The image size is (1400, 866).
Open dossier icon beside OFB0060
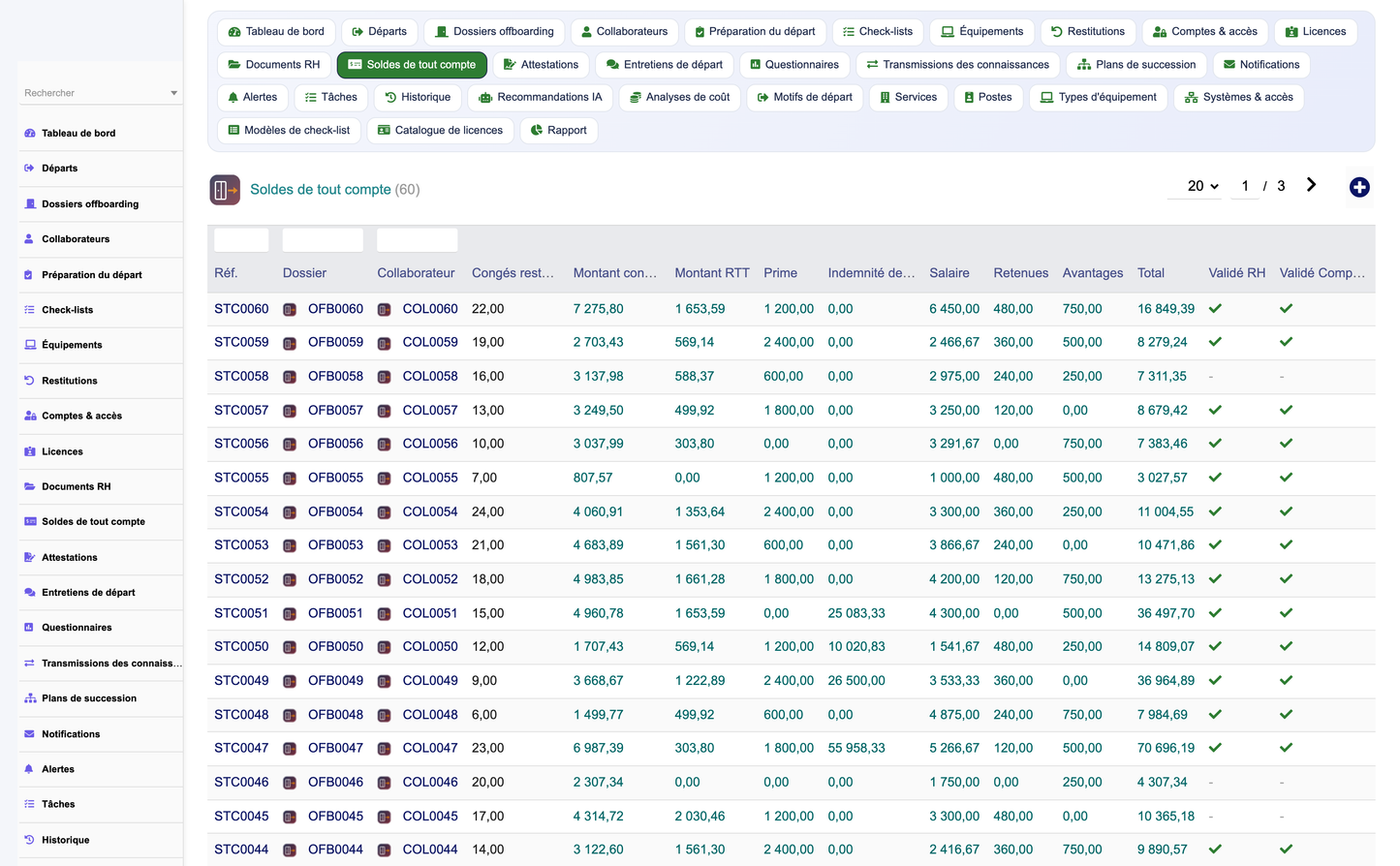point(290,309)
